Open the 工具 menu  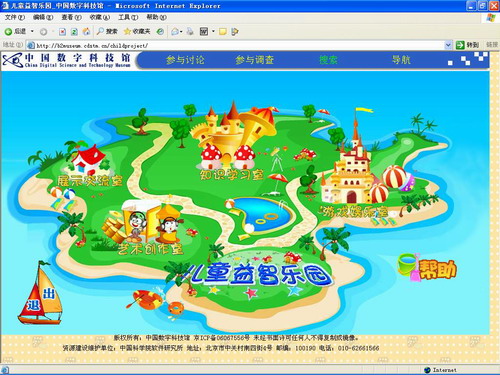[x=128, y=17]
